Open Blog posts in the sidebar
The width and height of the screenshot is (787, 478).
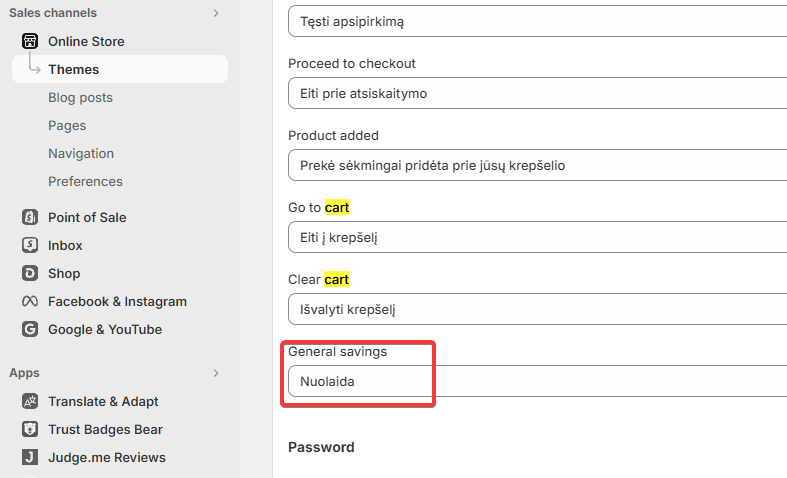pos(80,97)
